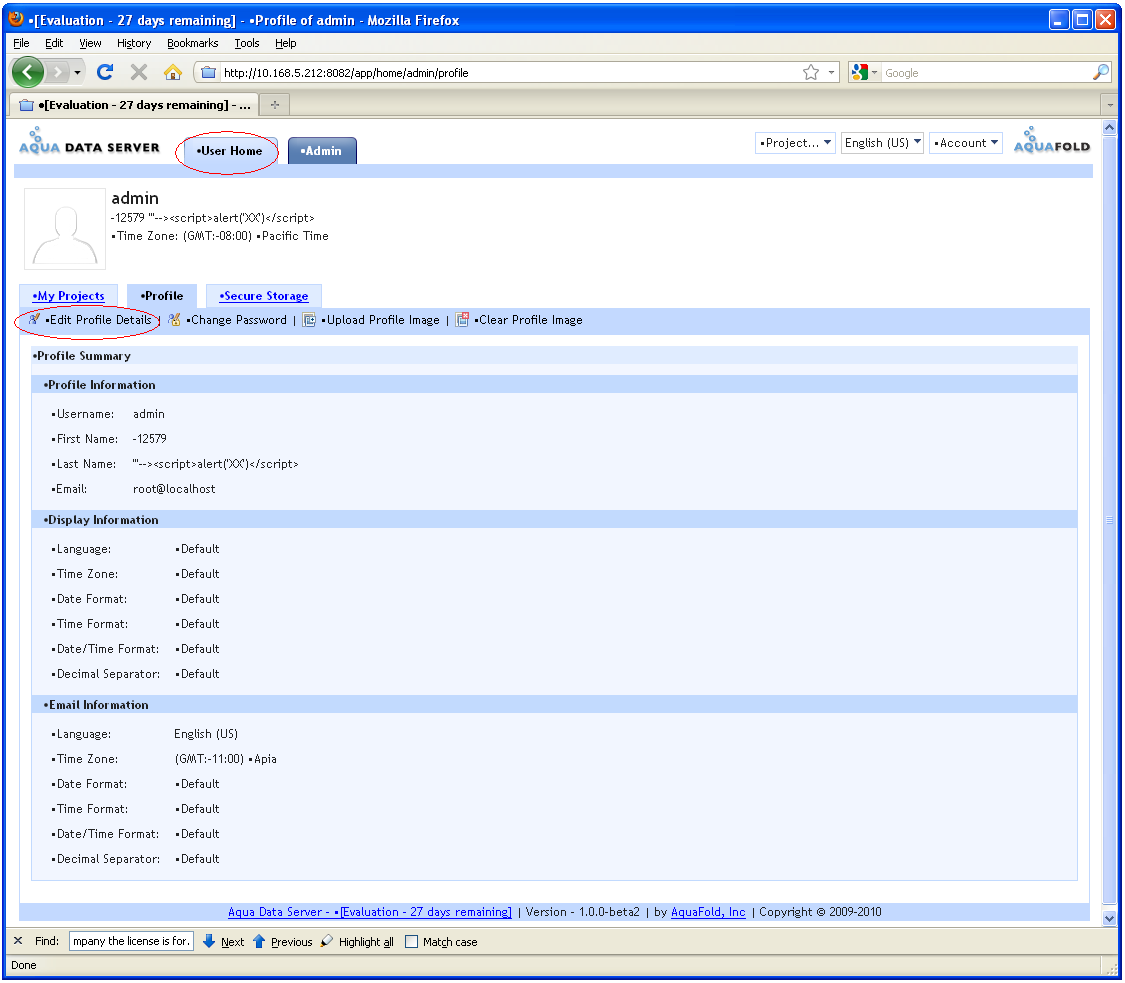Open the Help menu
Image resolution: width=1125 pixels, height=983 pixels.
click(x=286, y=43)
